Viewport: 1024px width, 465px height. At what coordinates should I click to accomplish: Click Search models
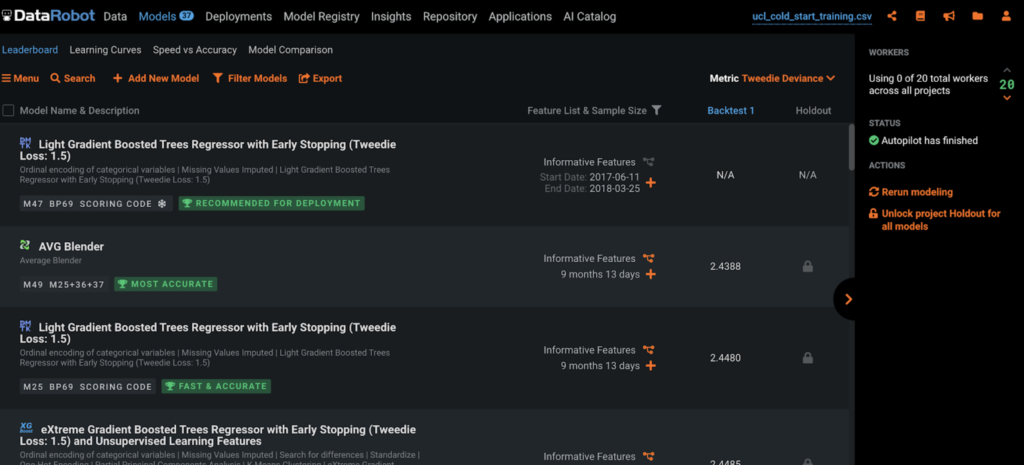coord(72,78)
